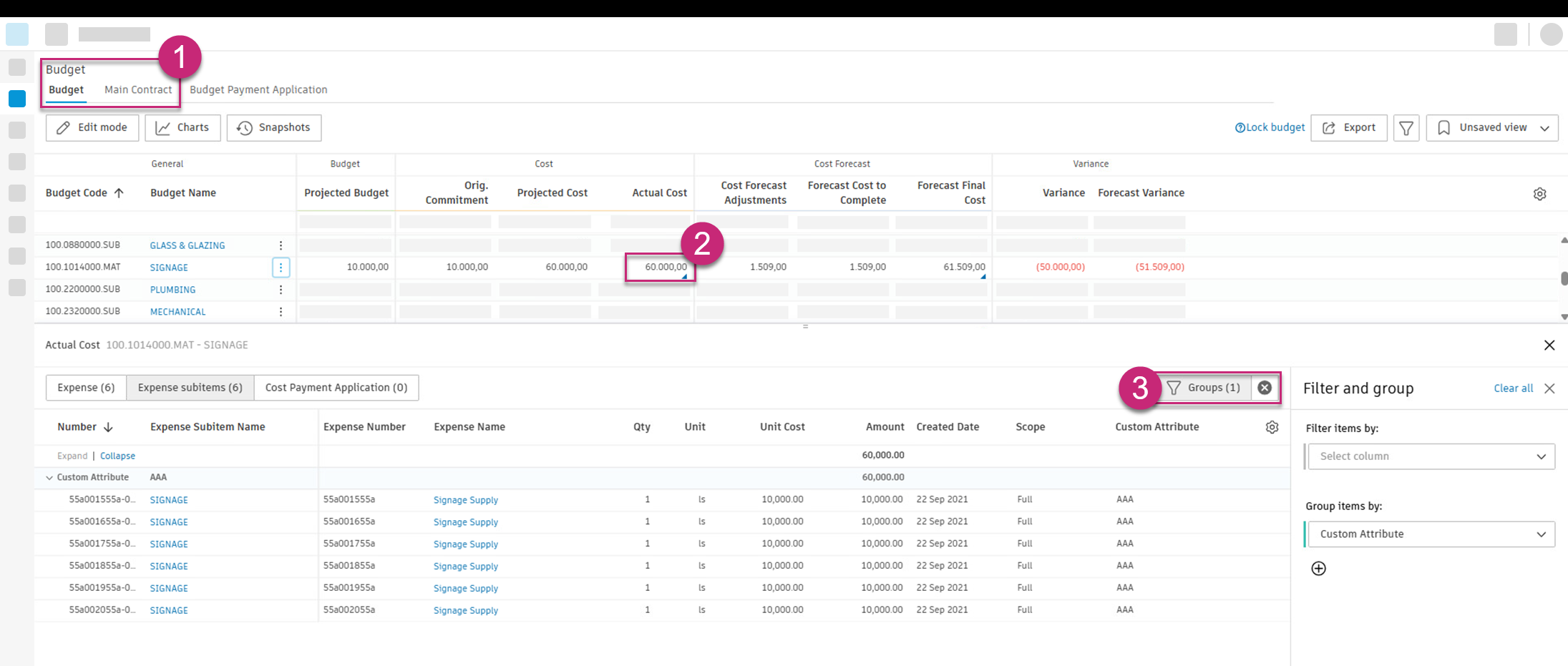Click the Export button

click(1349, 128)
